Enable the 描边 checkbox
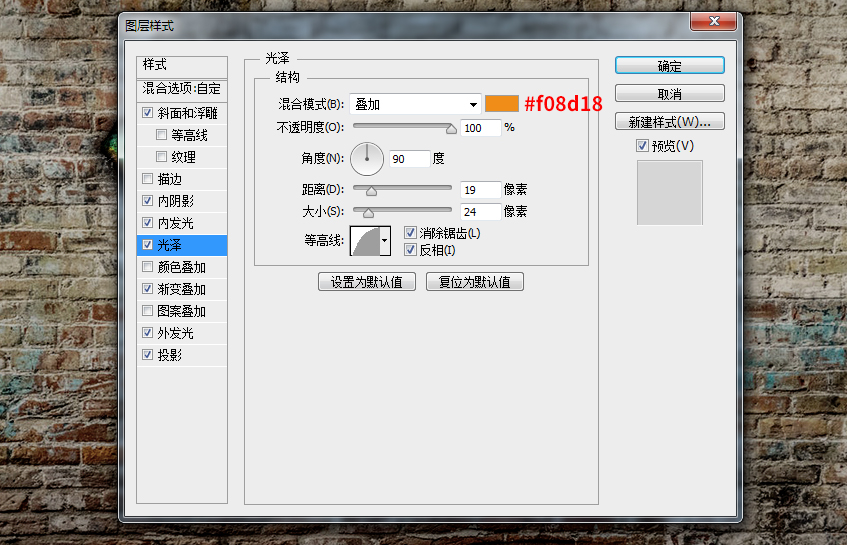The height and width of the screenshot is (545, 847). click(147, 179)
